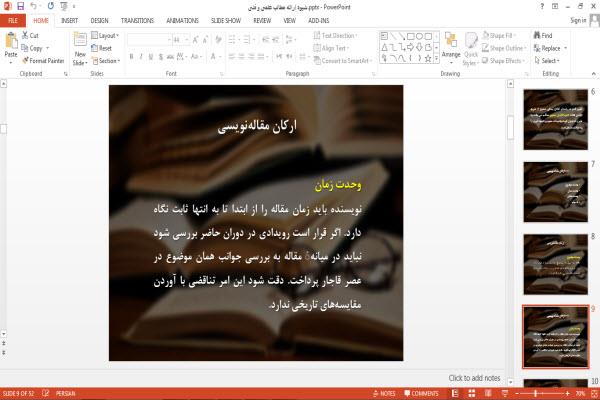Switch to the TRANSITIONS tab
Screen dimensions: 600x400
pyautogui.click(x=137, y=21)
